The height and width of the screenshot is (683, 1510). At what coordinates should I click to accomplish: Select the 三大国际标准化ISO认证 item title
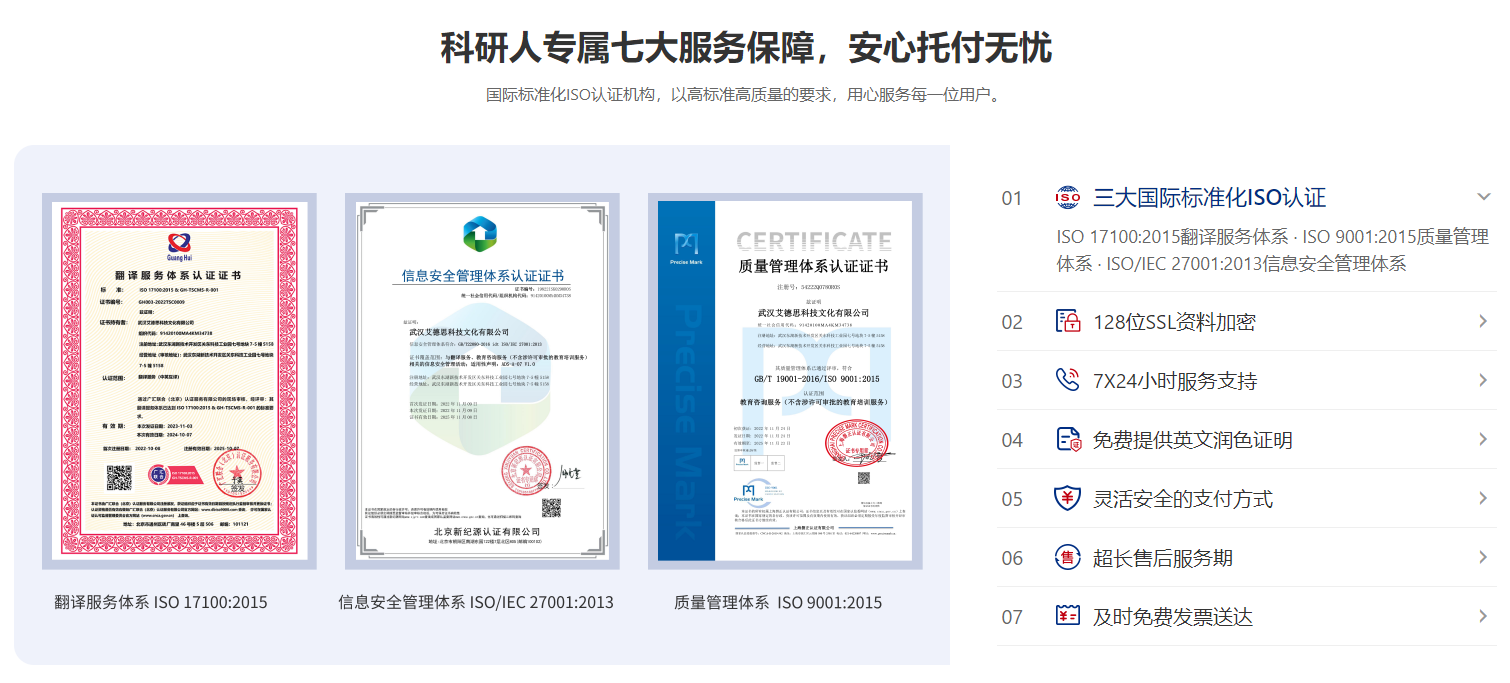click(1209, 197)
